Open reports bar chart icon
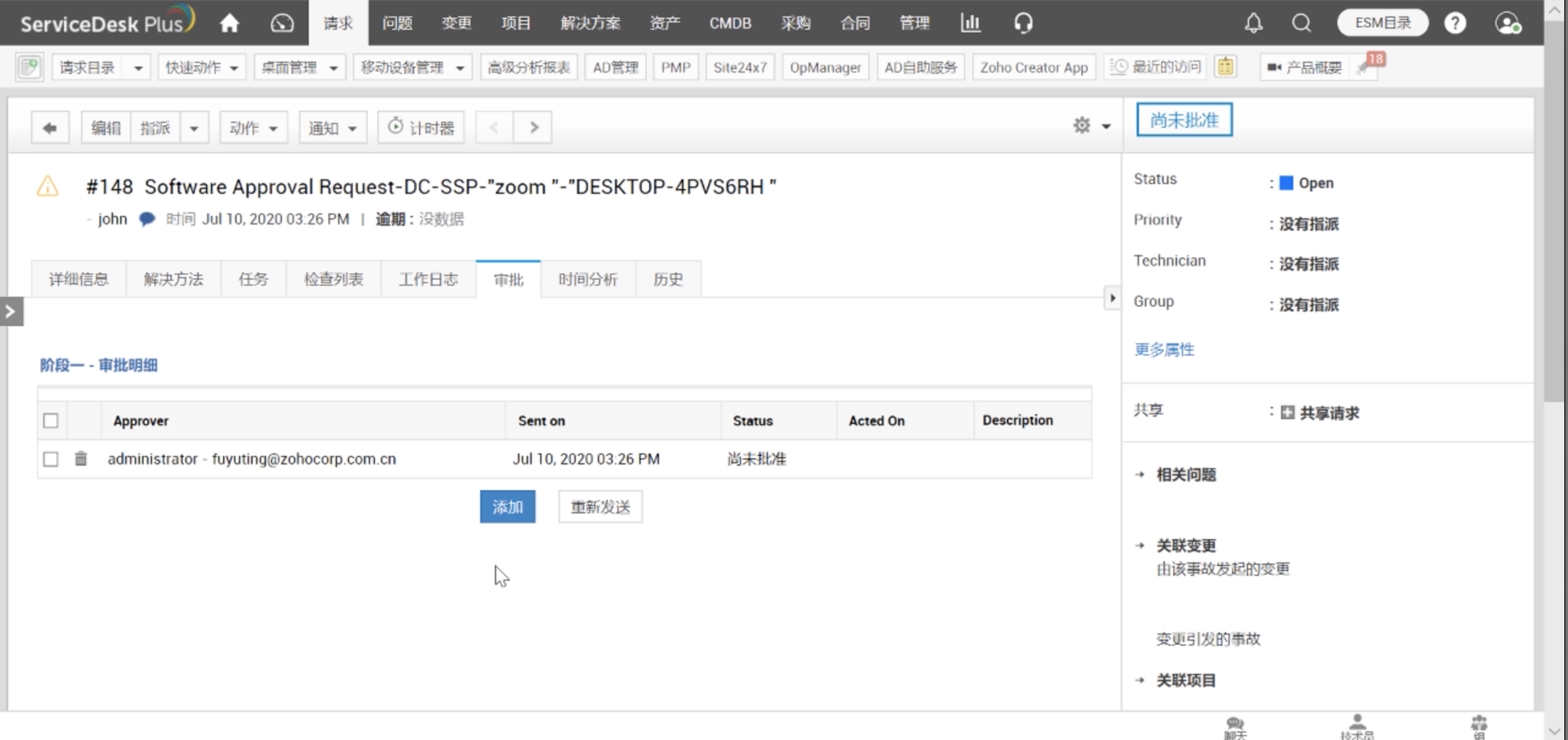Screen dimensions: 1568x740 coord(970,23)
